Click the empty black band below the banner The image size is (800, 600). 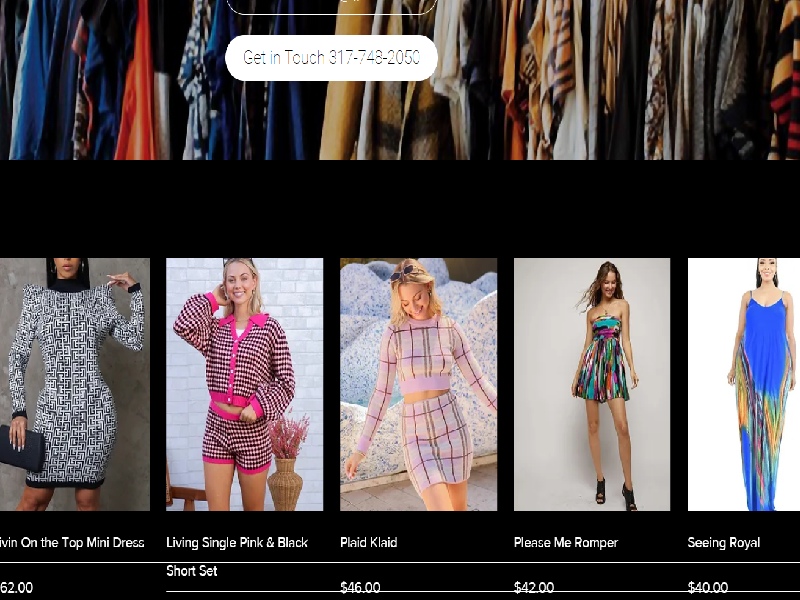coord(400,208)
